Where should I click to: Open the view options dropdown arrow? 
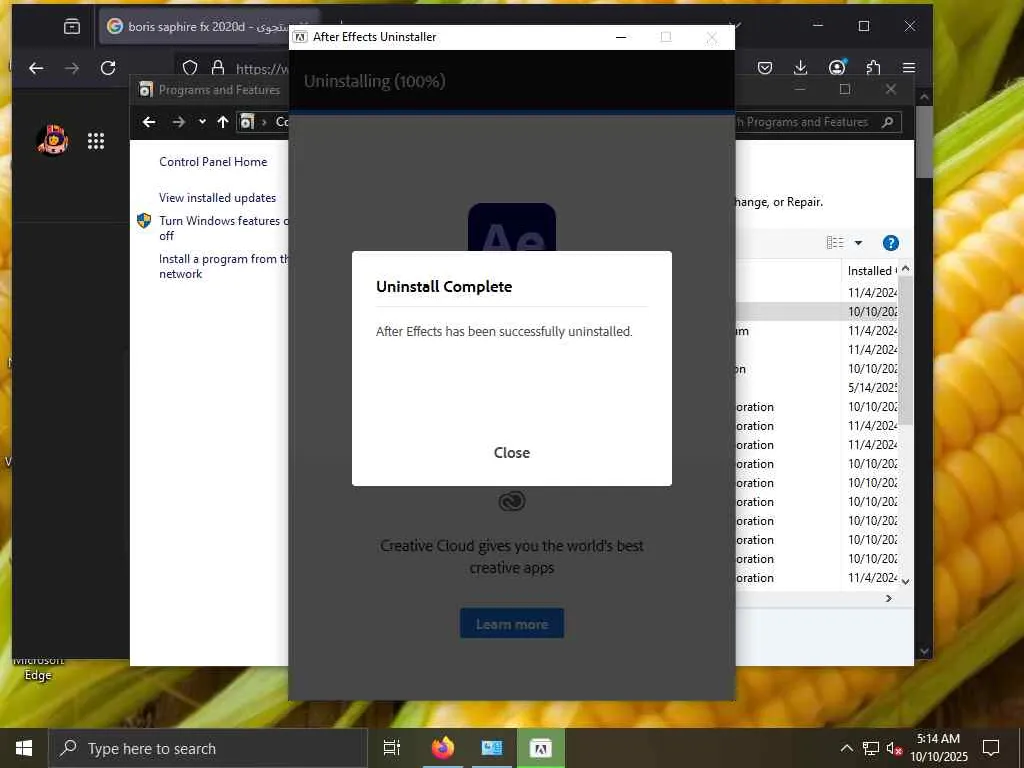click(859, 243)
